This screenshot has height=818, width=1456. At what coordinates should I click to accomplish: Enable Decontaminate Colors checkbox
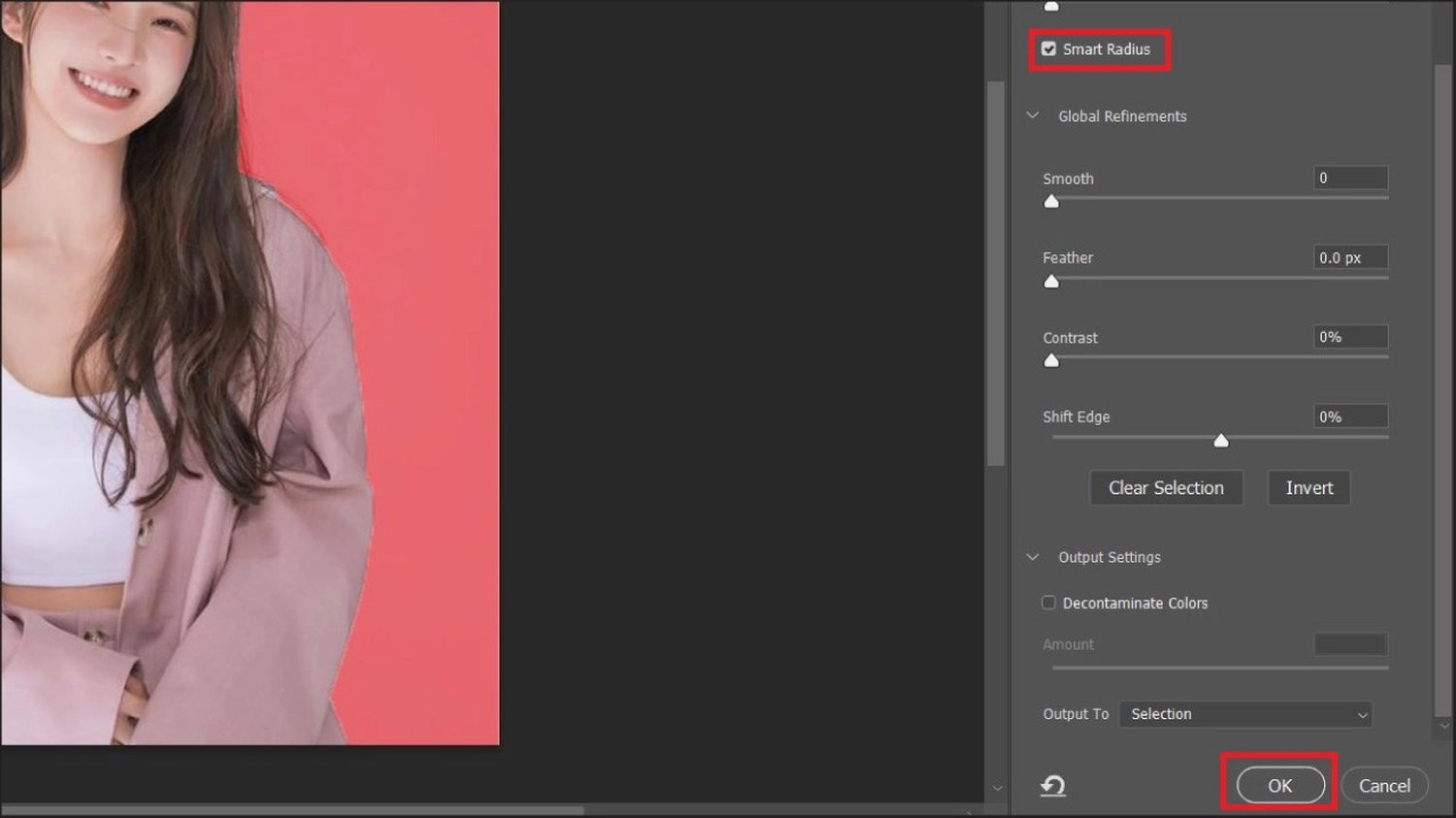1048,603
